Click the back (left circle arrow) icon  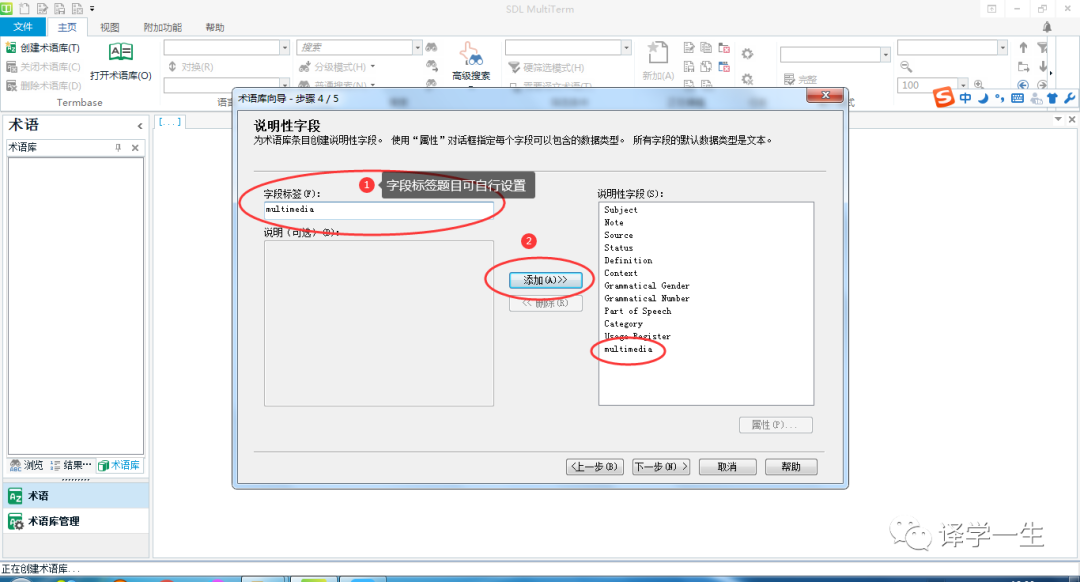tap(1023, 85)
